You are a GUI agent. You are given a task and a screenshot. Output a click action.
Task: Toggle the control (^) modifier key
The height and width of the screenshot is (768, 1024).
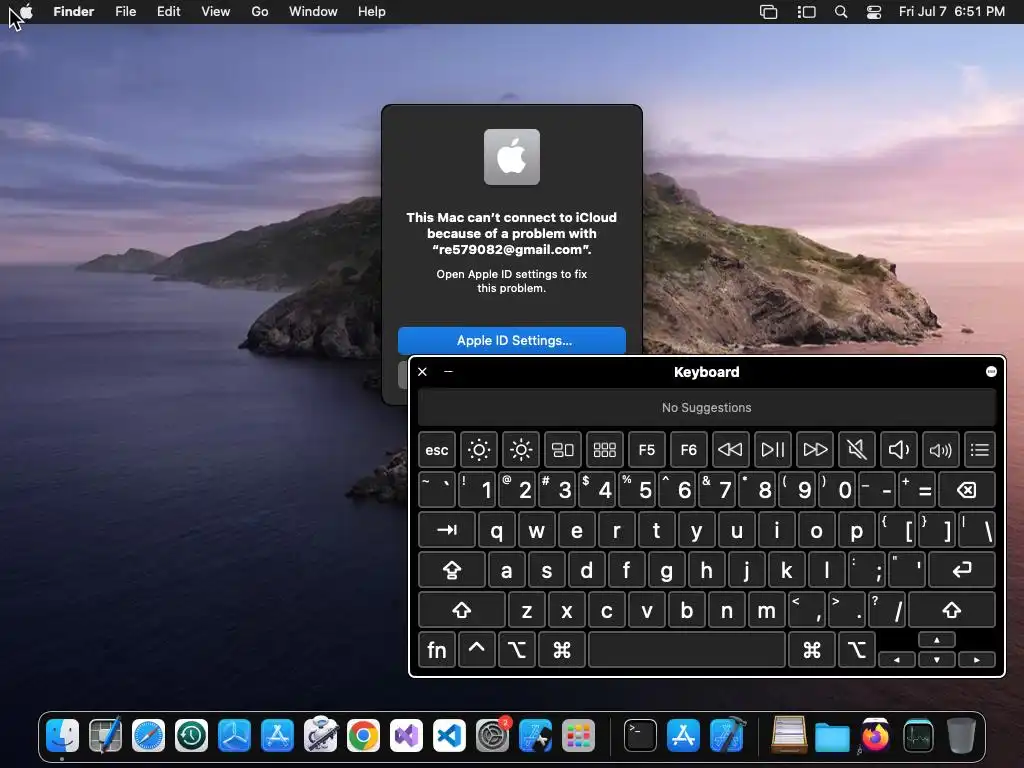click(x=477, y=650)
